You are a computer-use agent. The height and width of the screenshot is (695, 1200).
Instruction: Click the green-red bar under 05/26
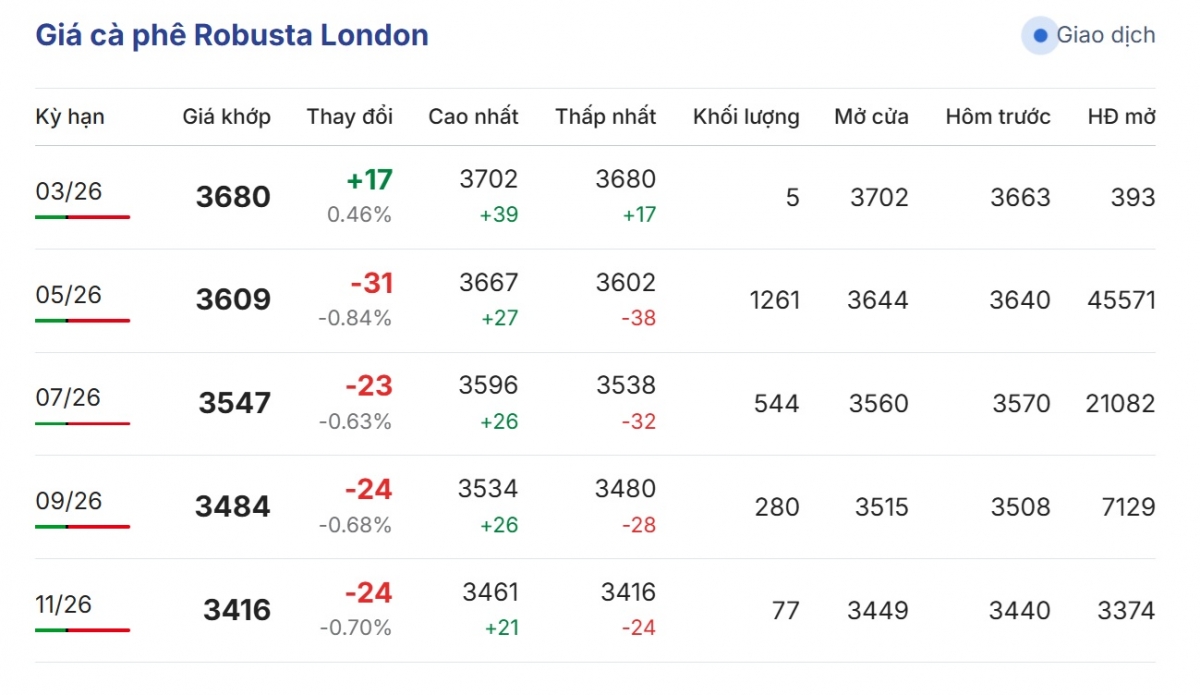[82, 321]
